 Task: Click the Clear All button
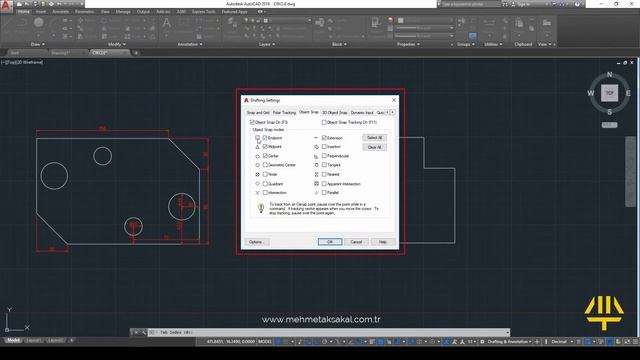[374, 147]
